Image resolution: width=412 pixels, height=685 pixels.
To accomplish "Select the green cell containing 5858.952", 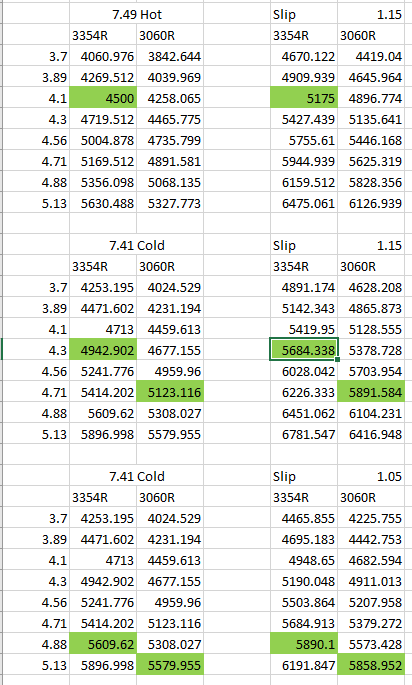I will (x=371, y=665).
